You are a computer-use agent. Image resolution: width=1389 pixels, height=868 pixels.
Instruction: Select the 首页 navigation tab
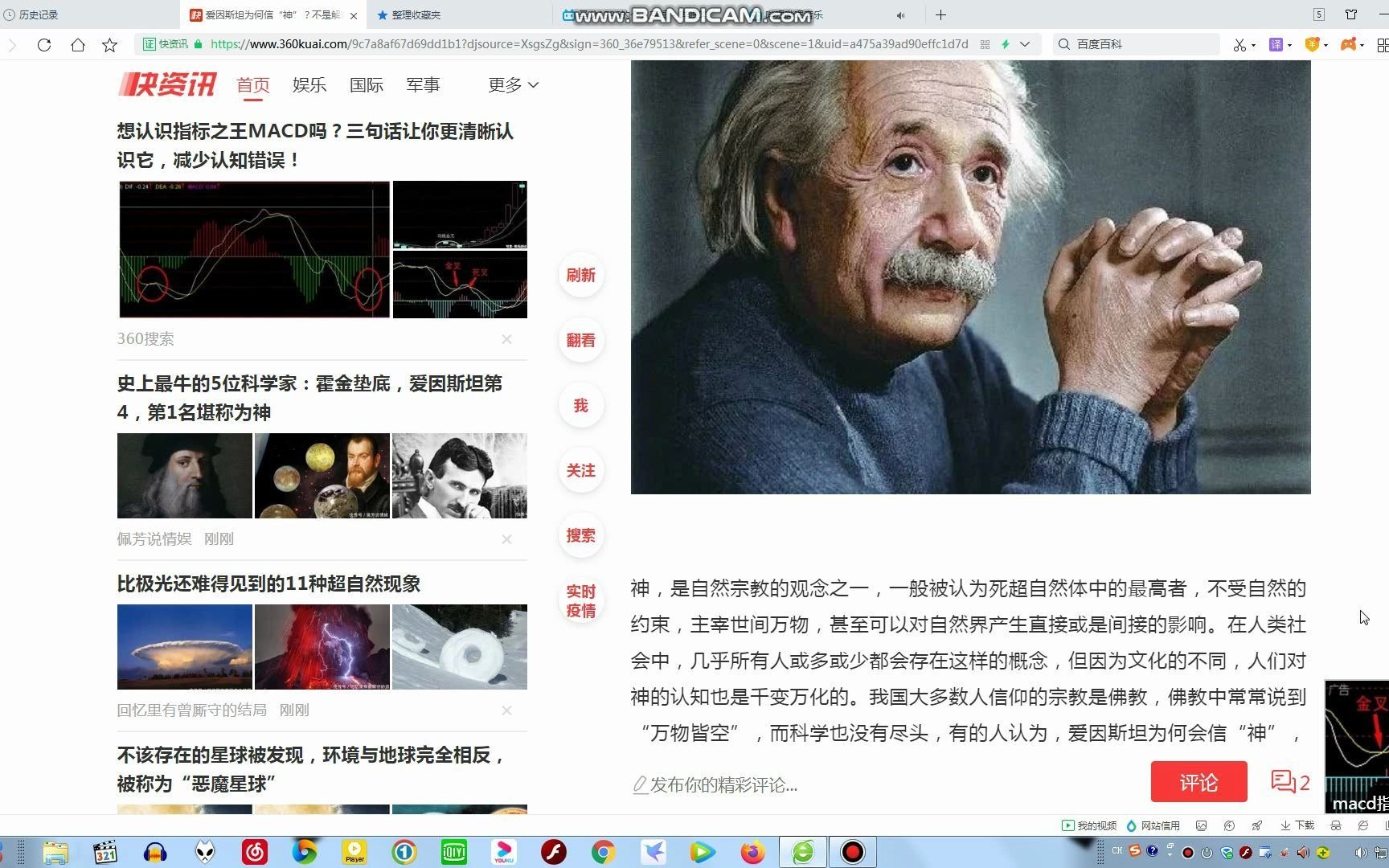(253, 84)
